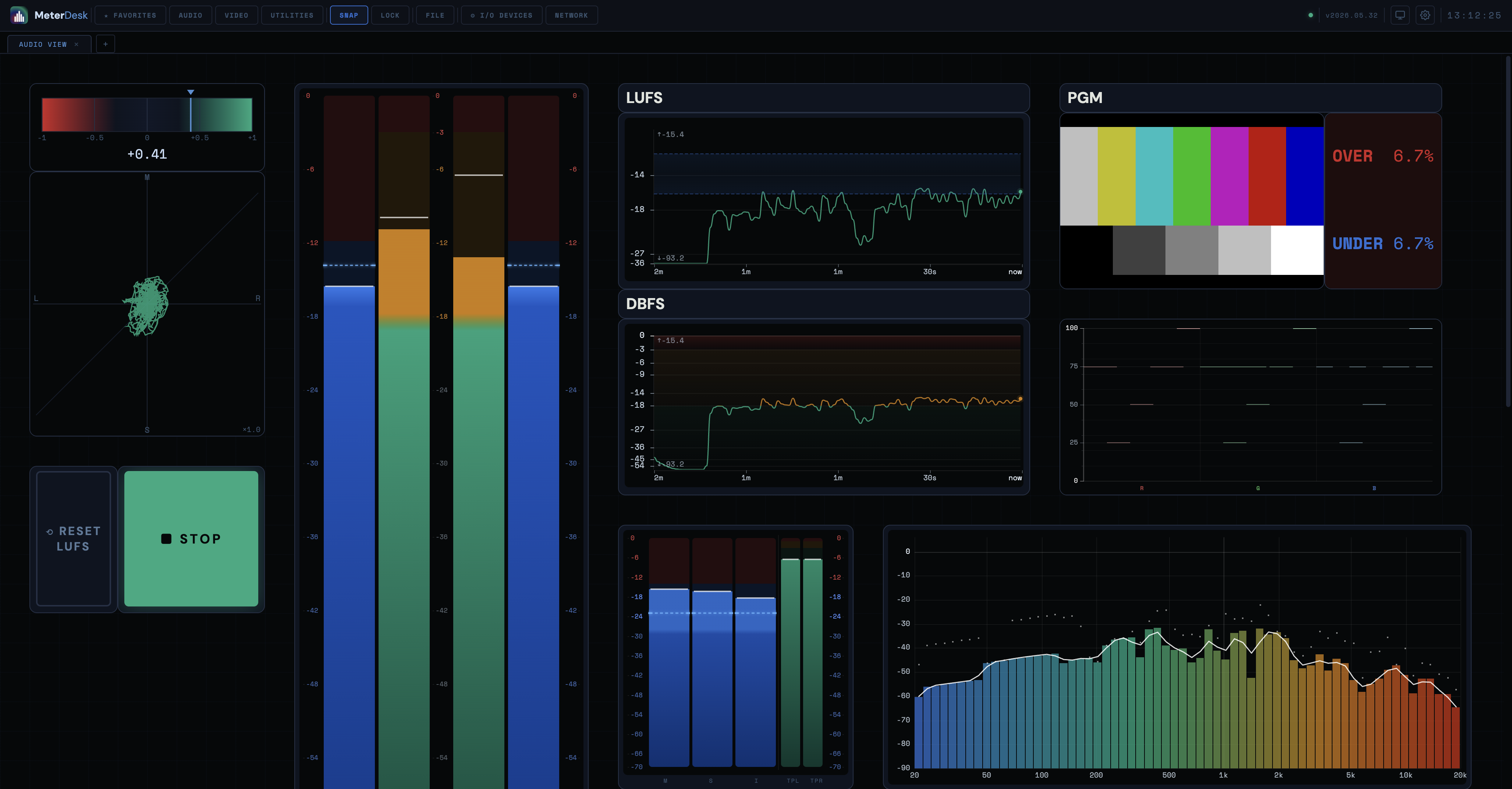Click the correlation value +0.41
Image resolution: width=1512 pixels, height=789 pixels.
(x=147, y=154)
